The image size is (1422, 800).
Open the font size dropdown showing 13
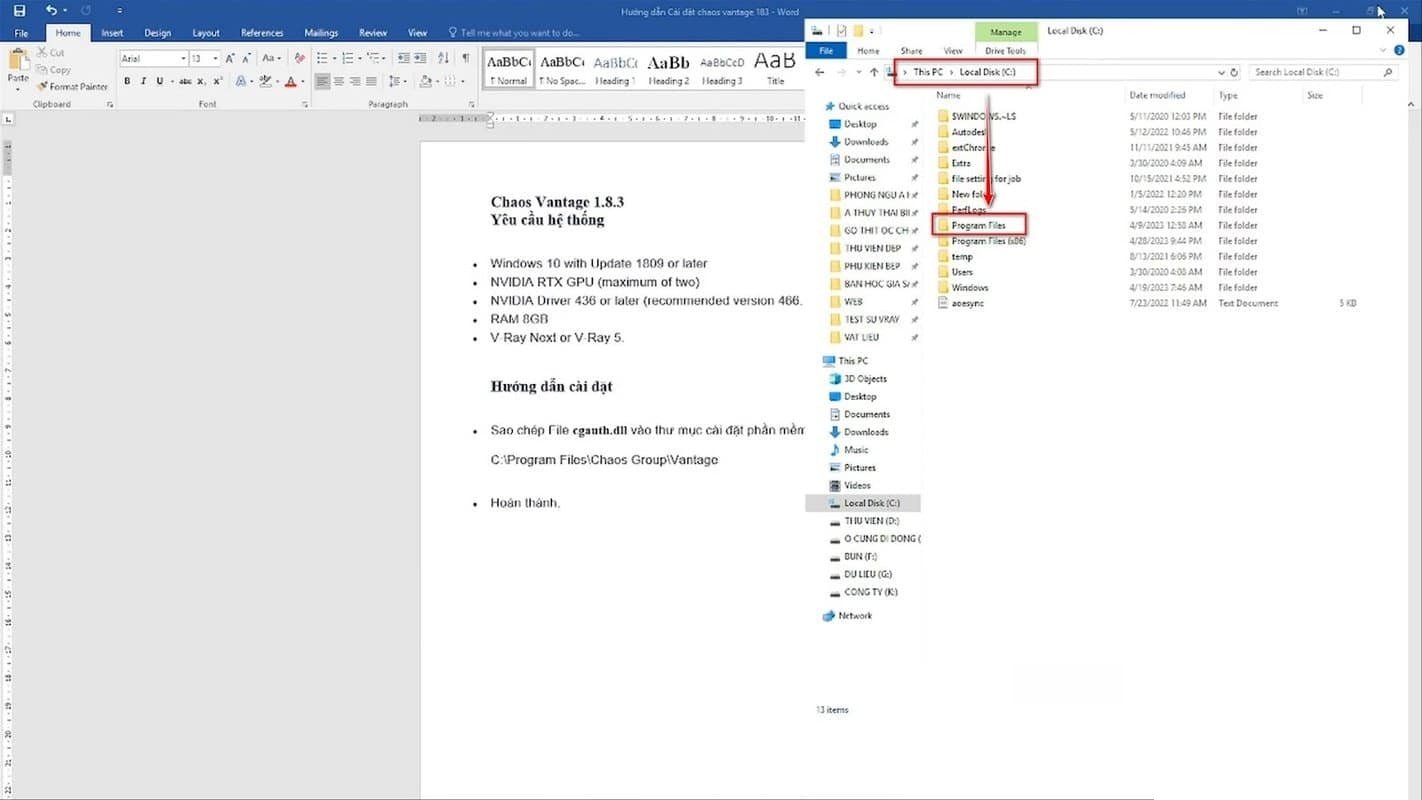(214, 59)
